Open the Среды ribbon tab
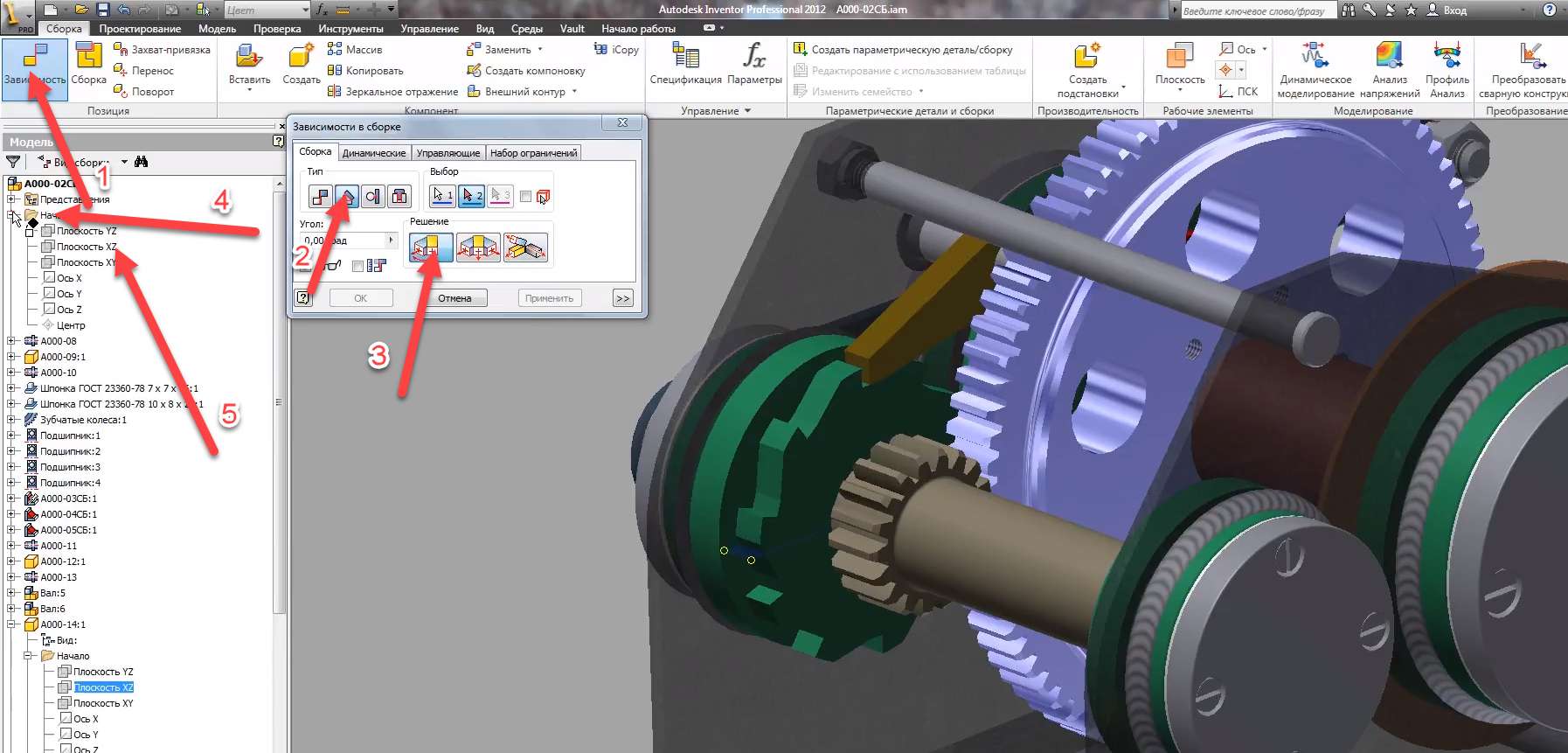Viewport: 1568px width, 753px height. pos(527,29)
